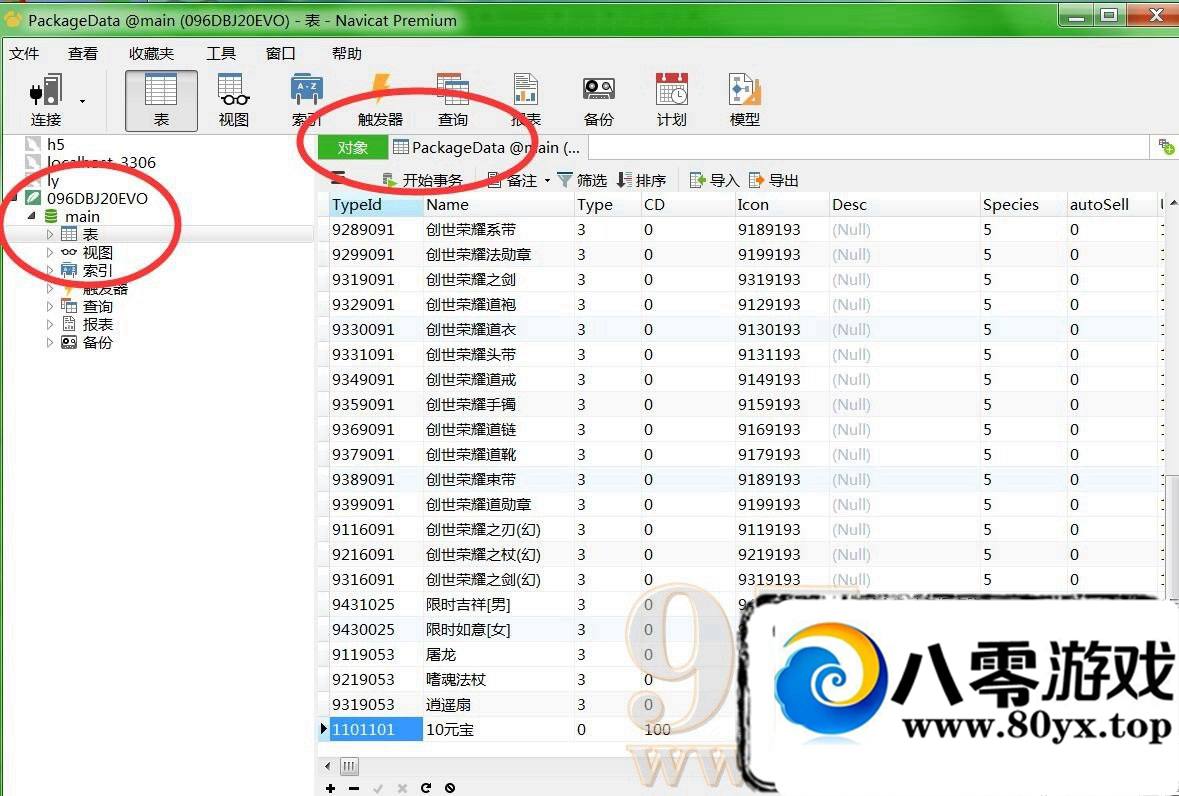Expand the 备份 node in tree

pyautogui.click(x=50, y=342)
